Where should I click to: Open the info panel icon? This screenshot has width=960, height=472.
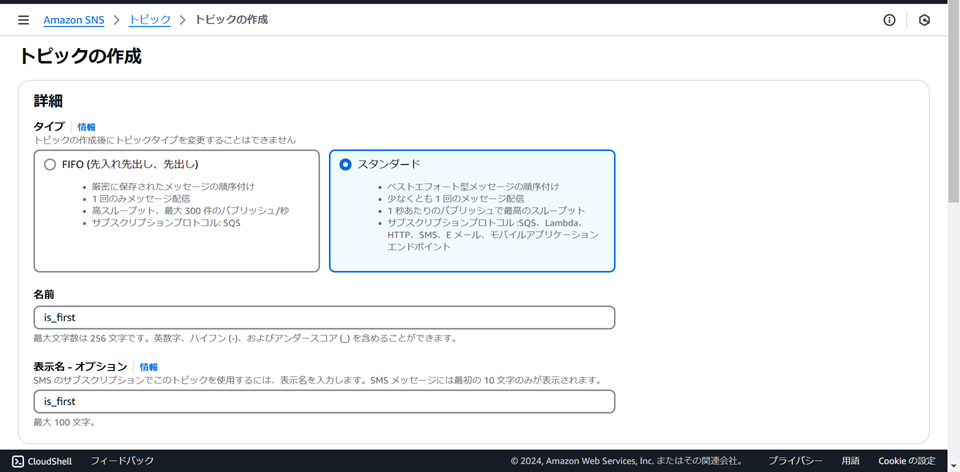pyautogui.click(x=889, y=20)
